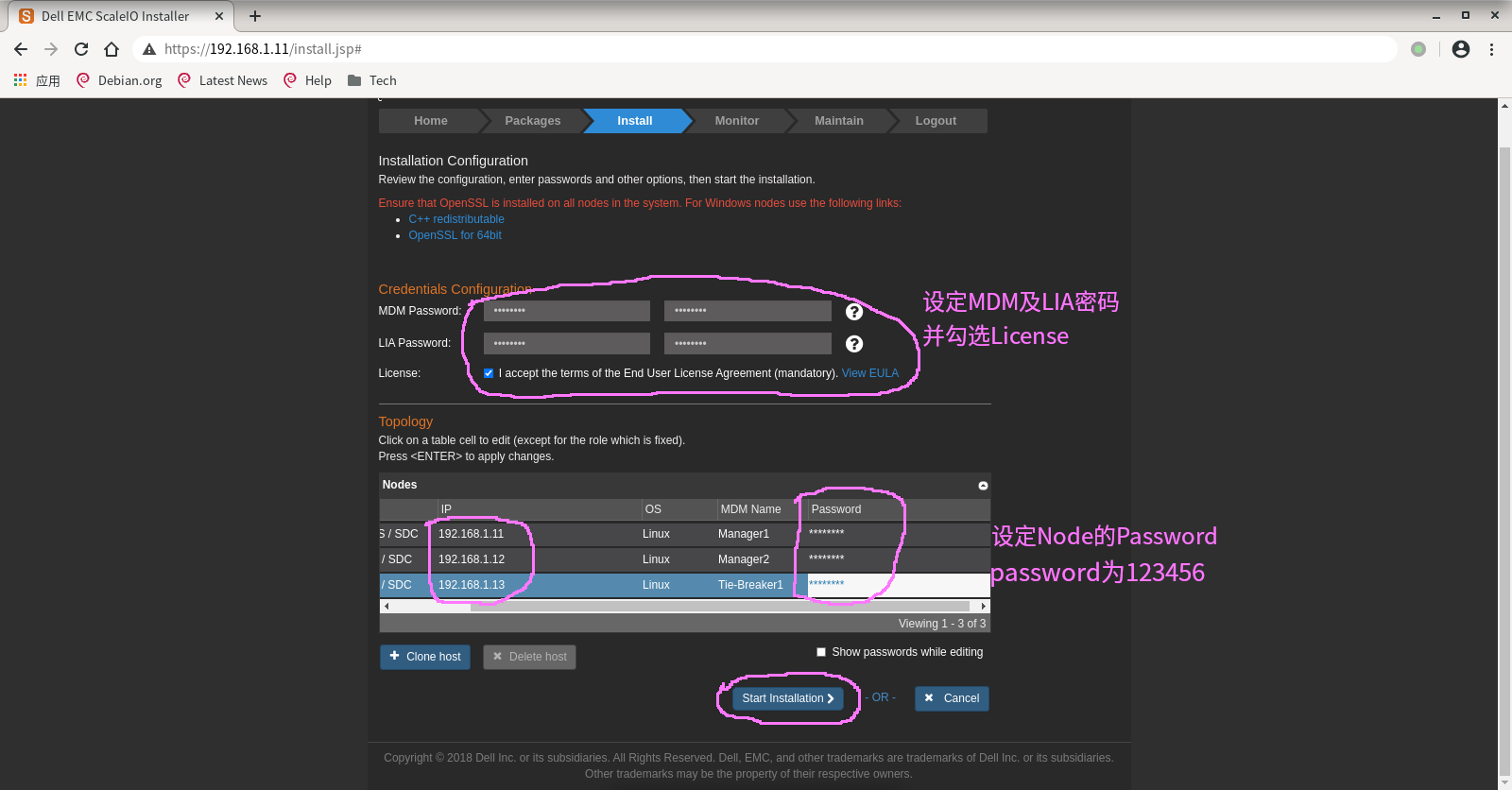The width and height of the screenshot is (1512, 790).
Task: Edit the password cell for Manager1
Action: pos(898,534)
